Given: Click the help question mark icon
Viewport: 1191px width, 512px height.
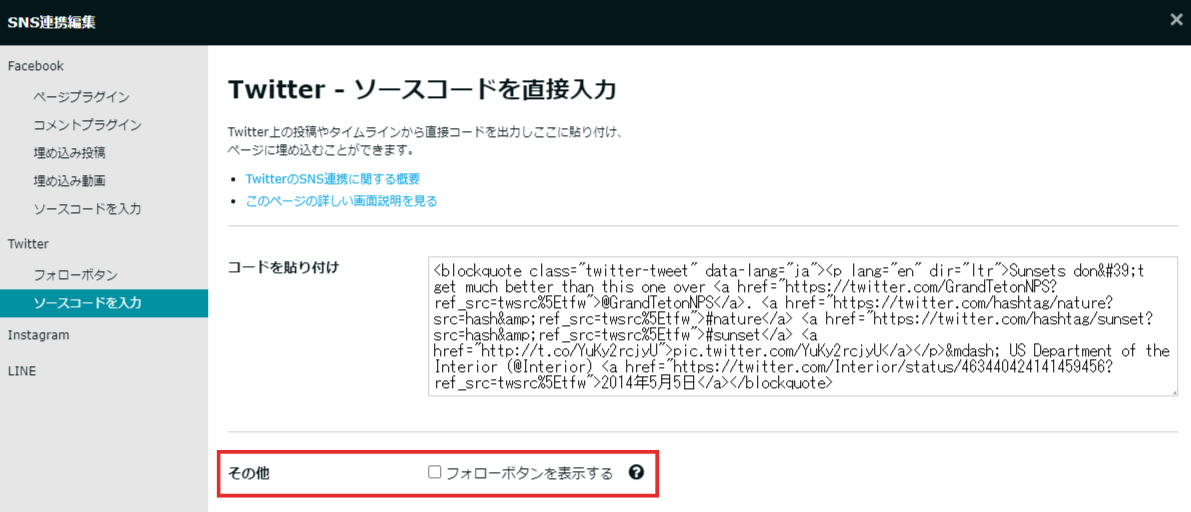Looking at the screenshot, I should point(637,472).
